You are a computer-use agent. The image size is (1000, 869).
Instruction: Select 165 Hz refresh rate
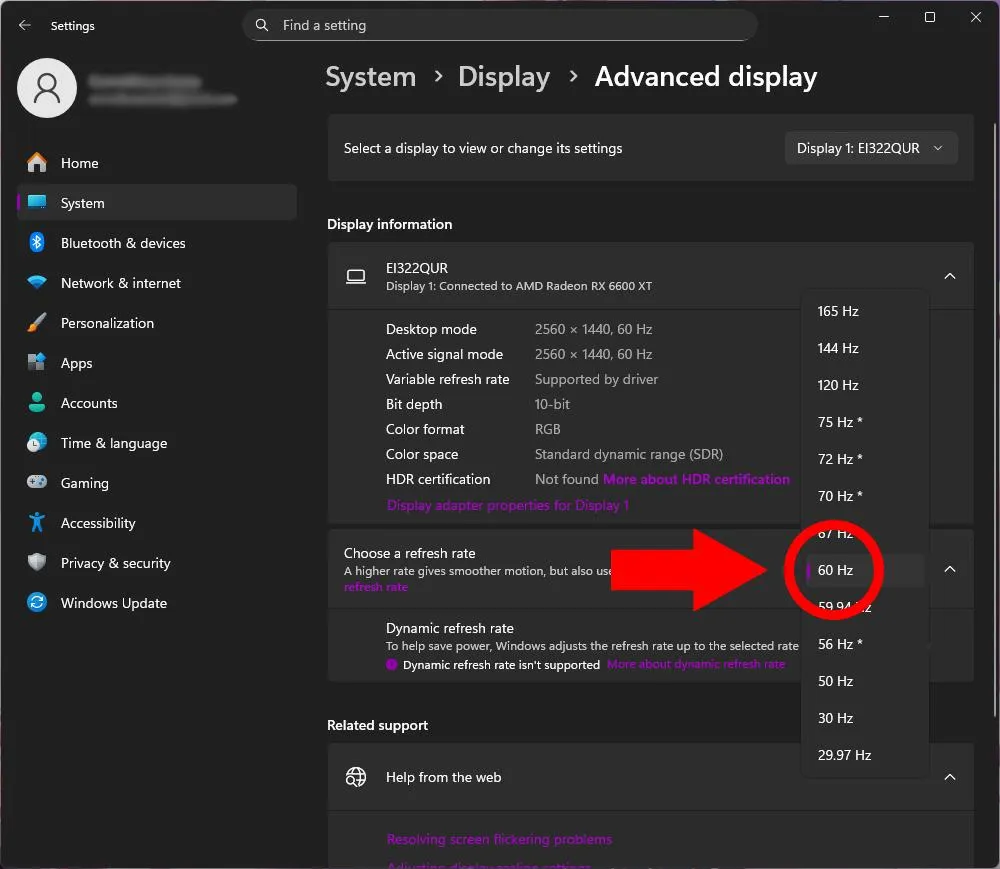(864, 311)
